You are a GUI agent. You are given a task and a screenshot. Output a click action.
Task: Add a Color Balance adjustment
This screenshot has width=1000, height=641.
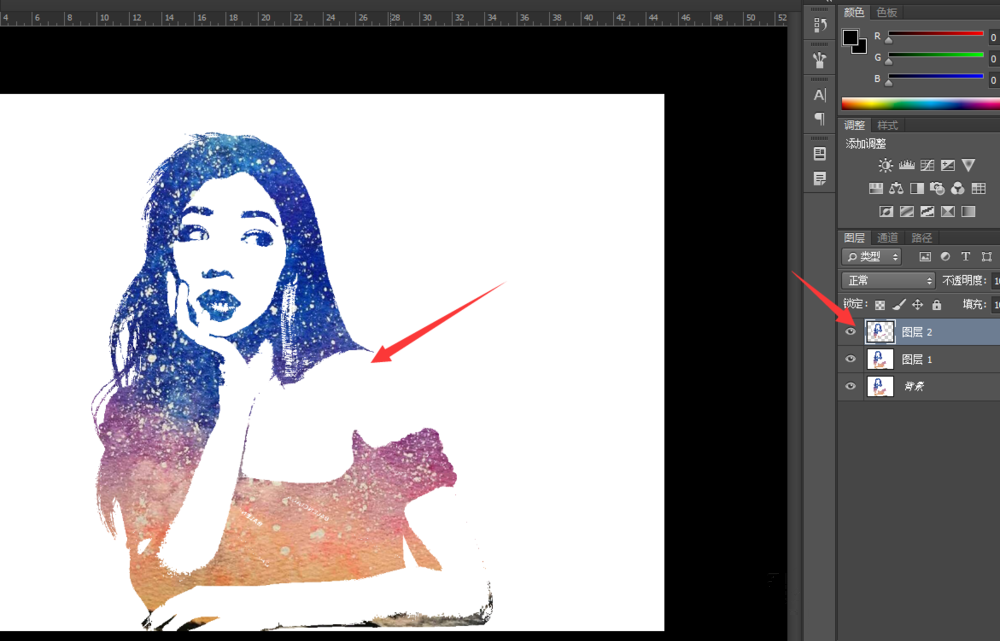tap(896, 188)
